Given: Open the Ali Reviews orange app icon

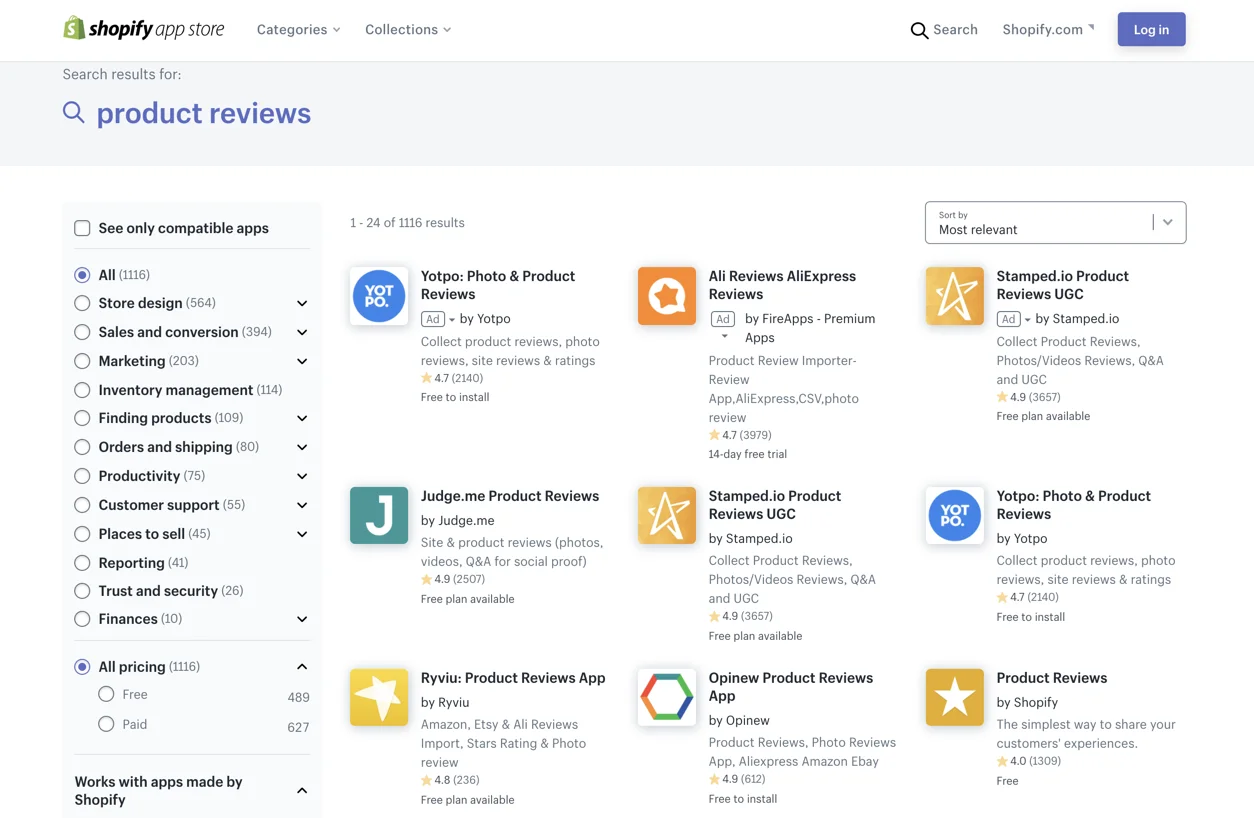Looking at the screenshot, I should pos(667,296).
